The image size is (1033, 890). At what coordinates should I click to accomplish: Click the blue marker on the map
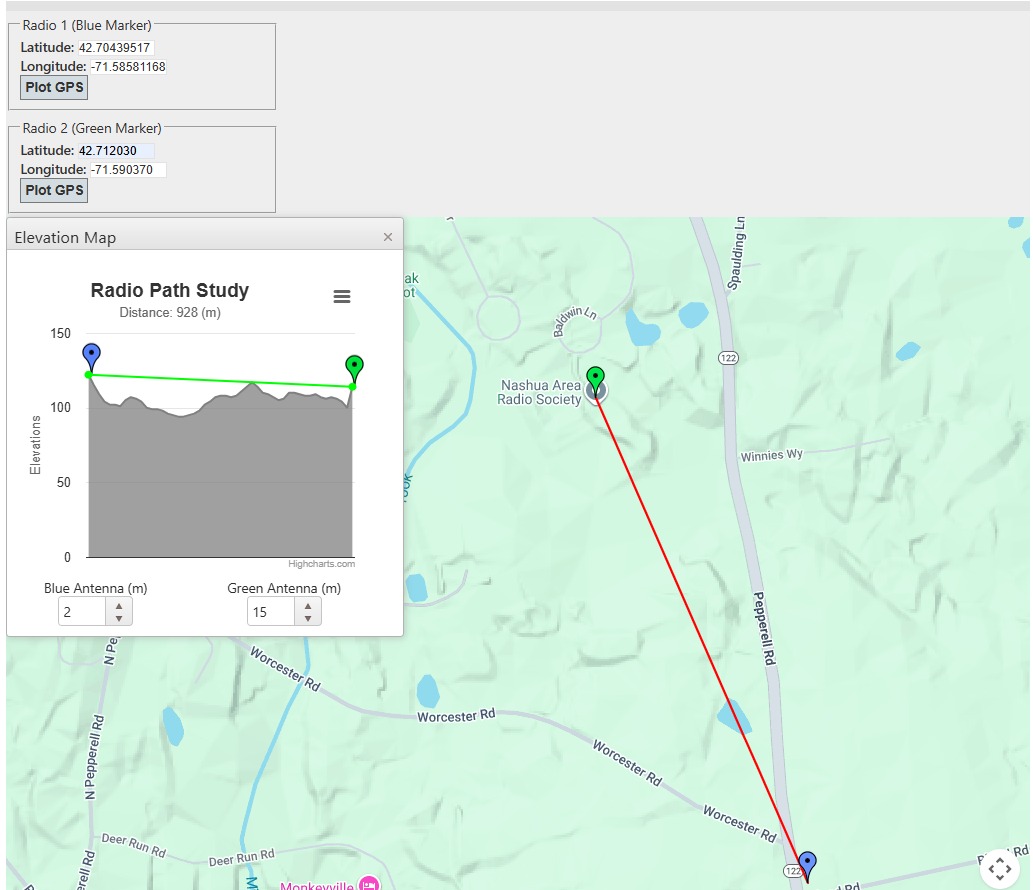tap(807, 864)
